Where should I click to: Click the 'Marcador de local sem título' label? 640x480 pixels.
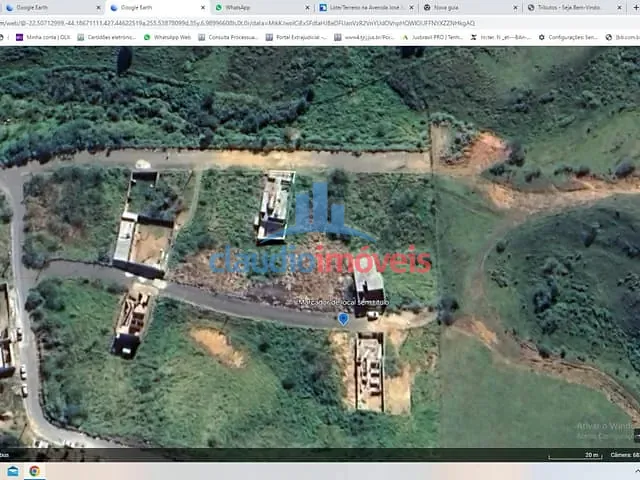click(x=343, y=302)
